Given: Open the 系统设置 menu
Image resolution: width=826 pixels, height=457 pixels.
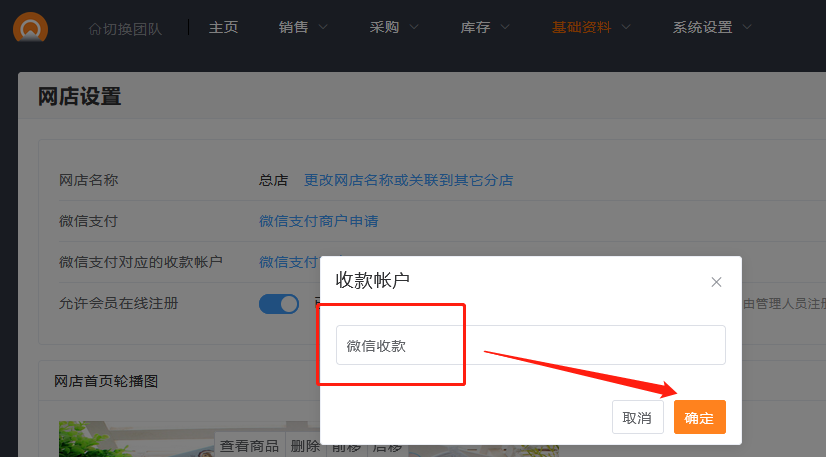Looking at the screenshot, I should pos(702,28).
